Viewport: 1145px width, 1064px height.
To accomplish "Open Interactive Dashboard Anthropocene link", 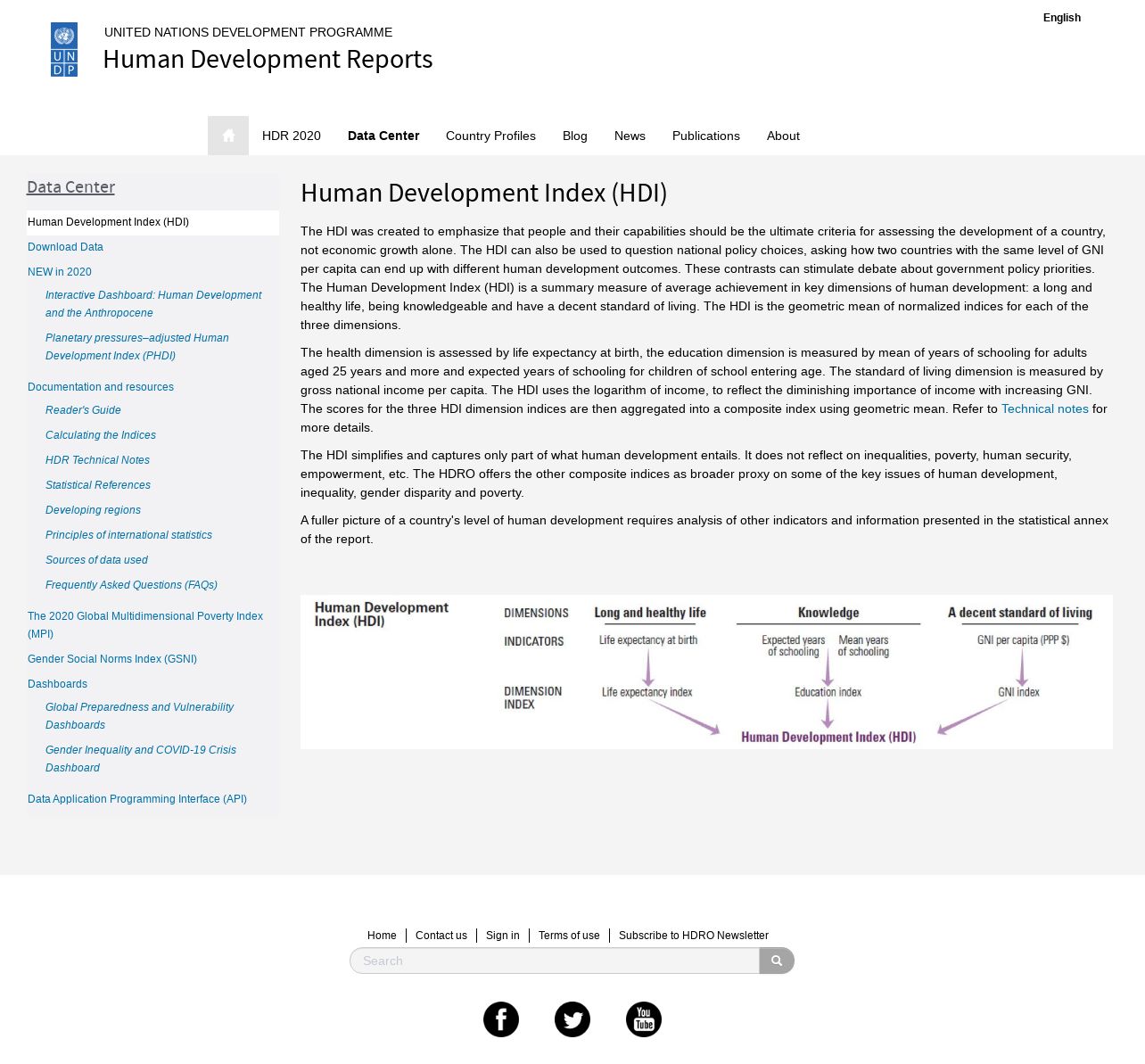I will pos(153,304).
